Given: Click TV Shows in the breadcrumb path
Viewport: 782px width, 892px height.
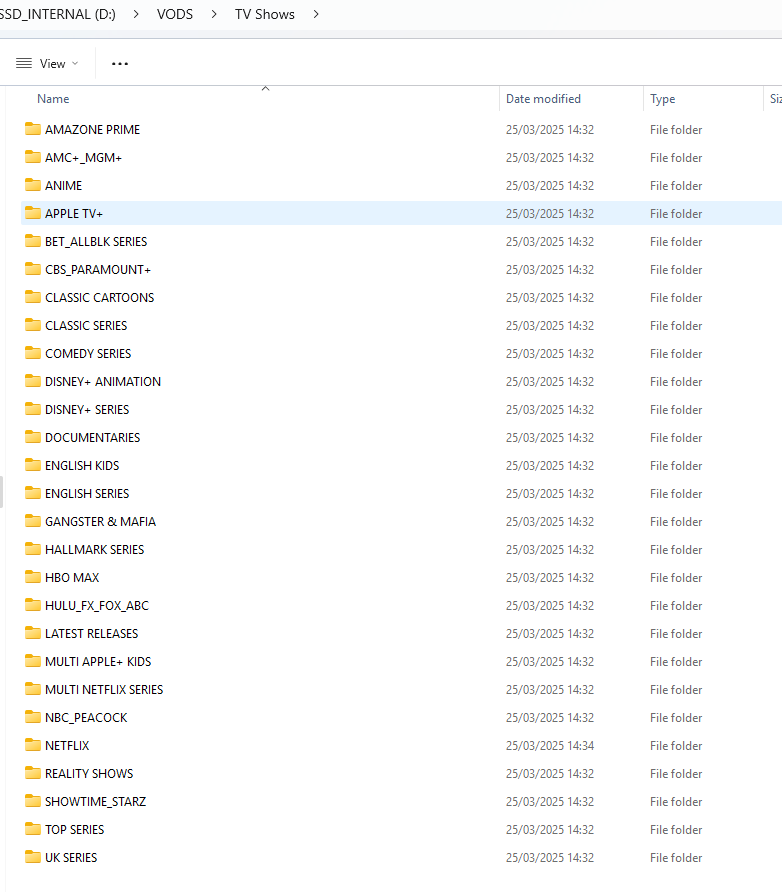Looking at the screenshot, I should [x=264, y=14].
